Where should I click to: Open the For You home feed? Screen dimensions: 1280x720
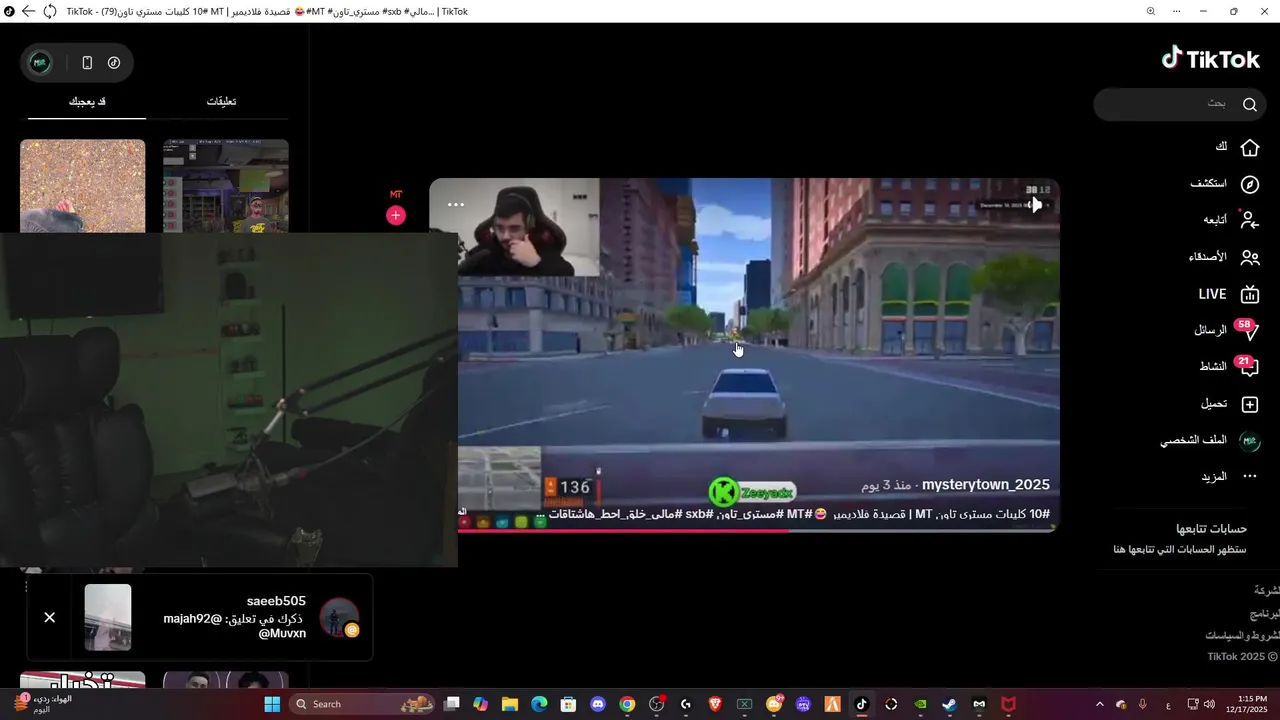coord(1236,147)
